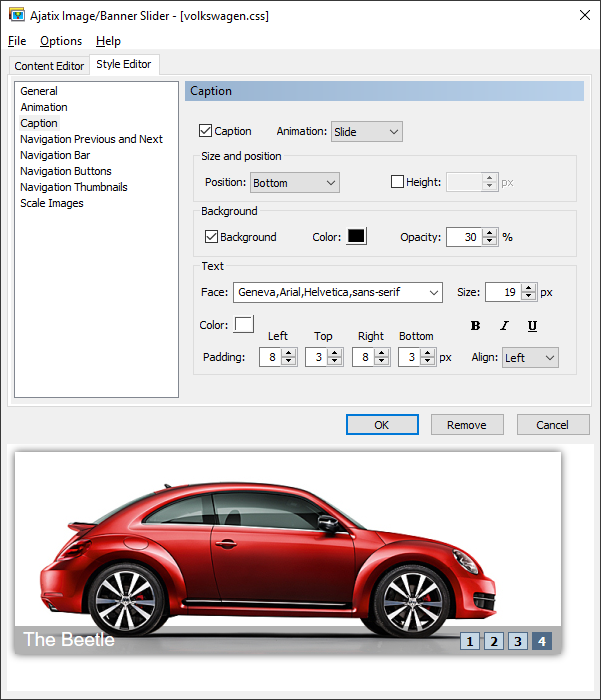Image resolution: width=601 pixels, height=700 pixels.
Task: Open the Animation dropdown set to Slide
Action: pos(367,132)
